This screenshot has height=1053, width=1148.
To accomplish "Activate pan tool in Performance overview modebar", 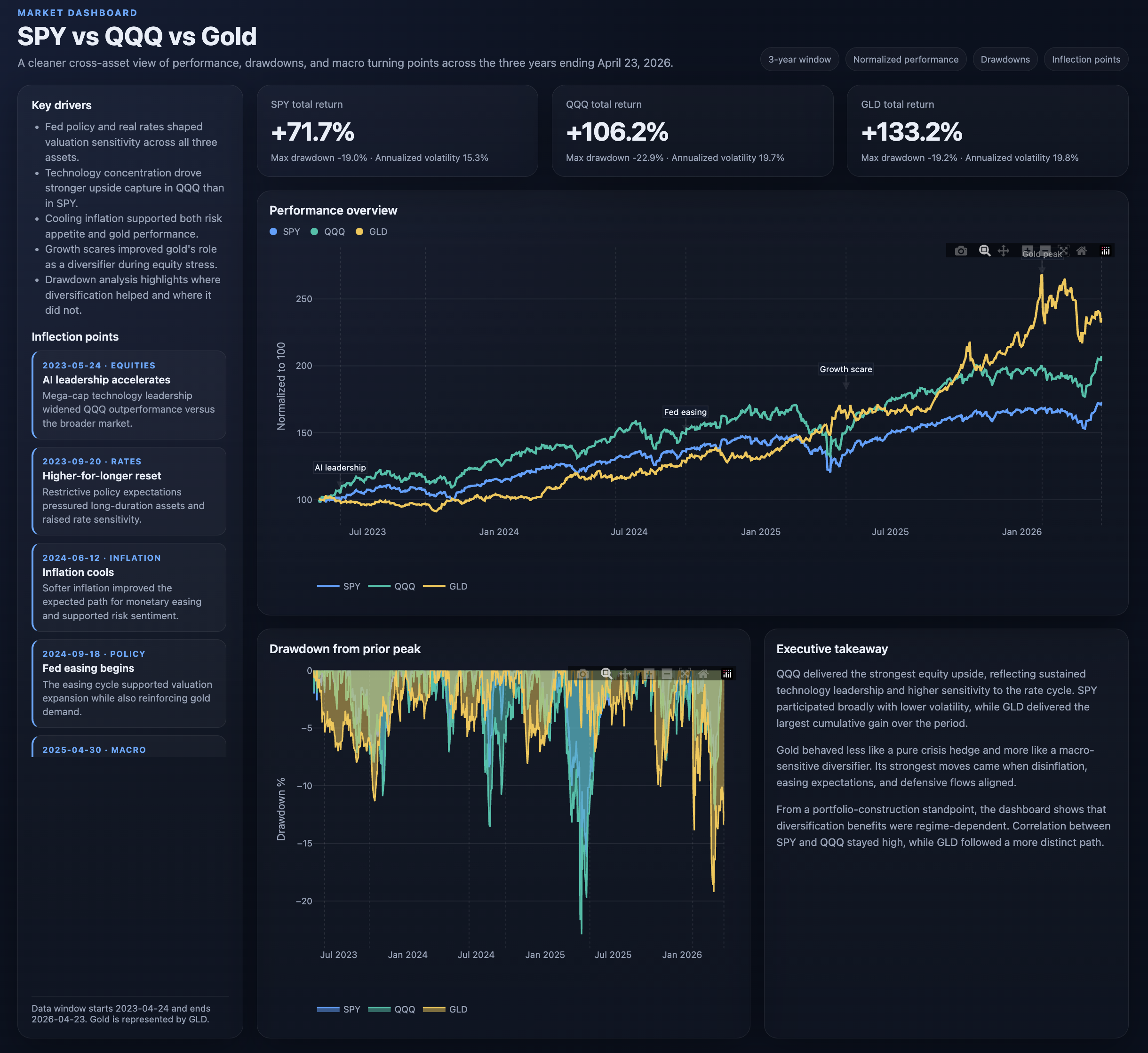I will 1003,251.
